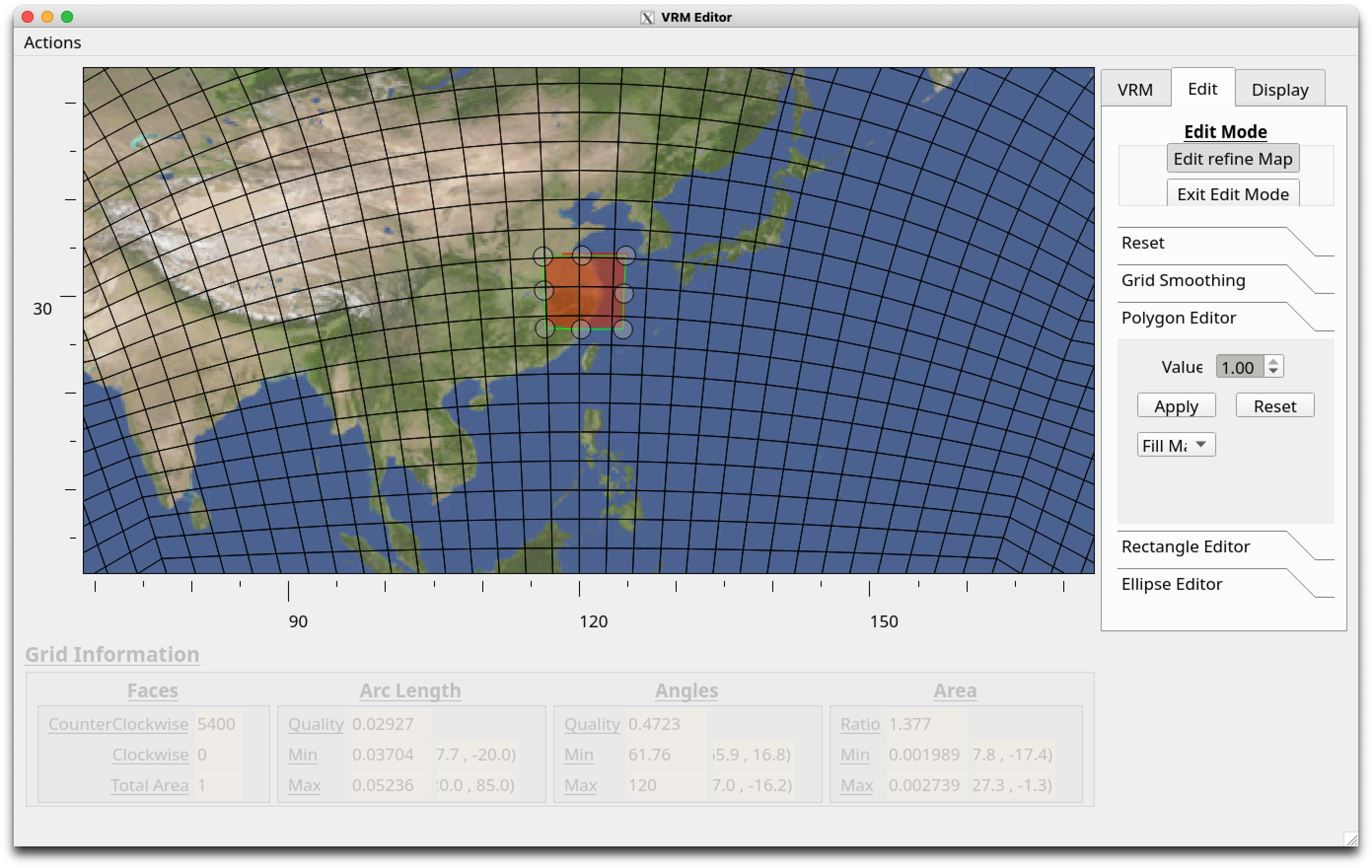
Task: Click the bottom-right polygon handle circle
Action: click(x=623, y=329)
